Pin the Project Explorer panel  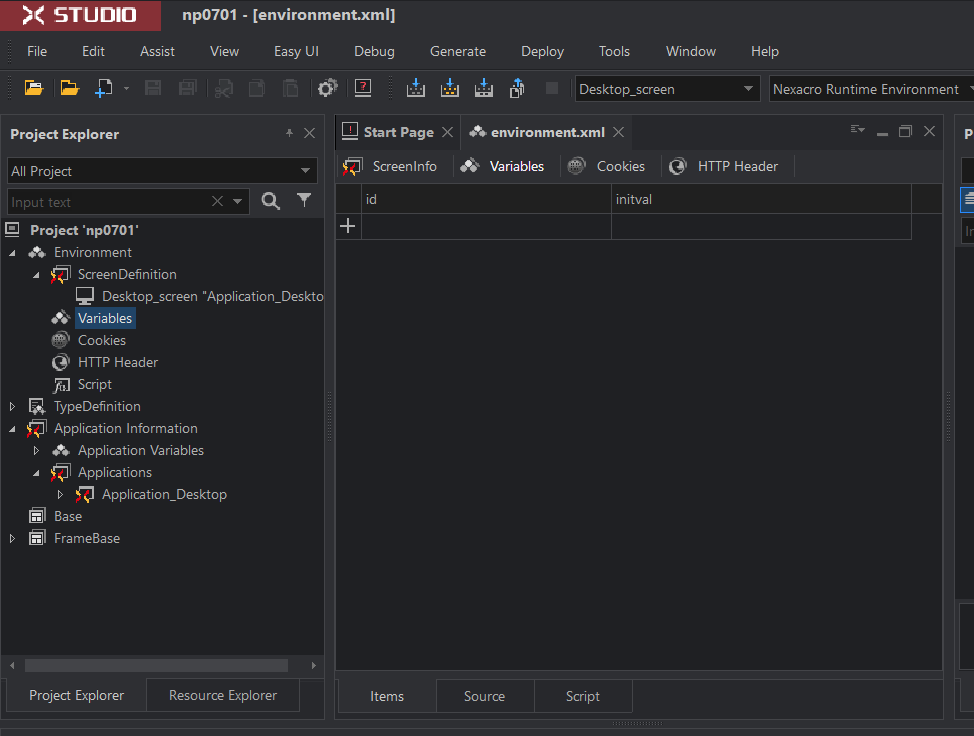click(x=289, y=133)
